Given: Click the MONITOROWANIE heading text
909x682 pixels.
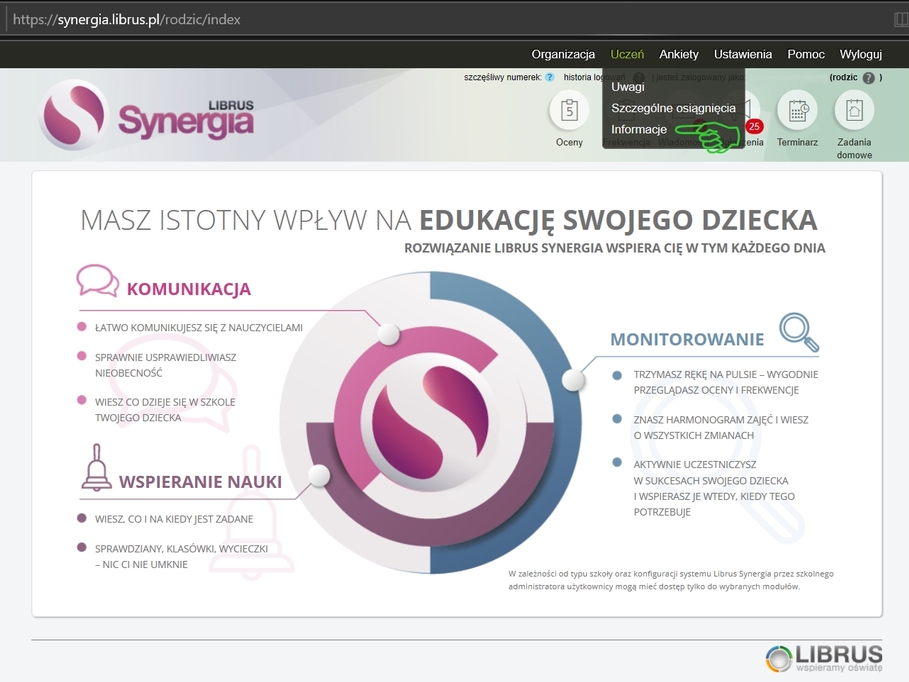Looking at the screenshot, I should (687, 339).
